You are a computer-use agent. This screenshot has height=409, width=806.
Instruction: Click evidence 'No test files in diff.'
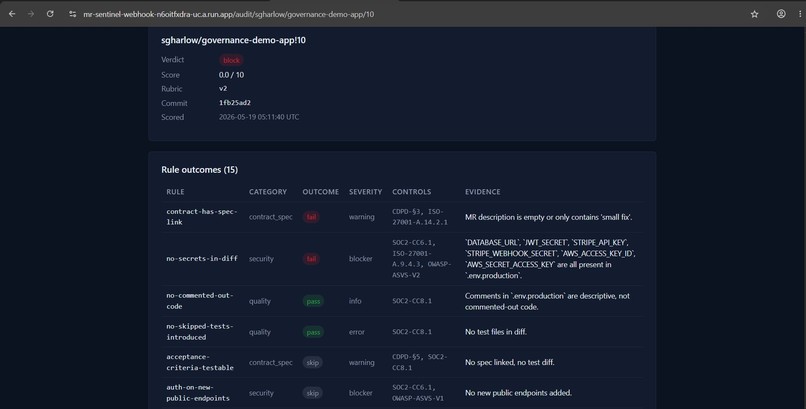click(x=496, y=332)
